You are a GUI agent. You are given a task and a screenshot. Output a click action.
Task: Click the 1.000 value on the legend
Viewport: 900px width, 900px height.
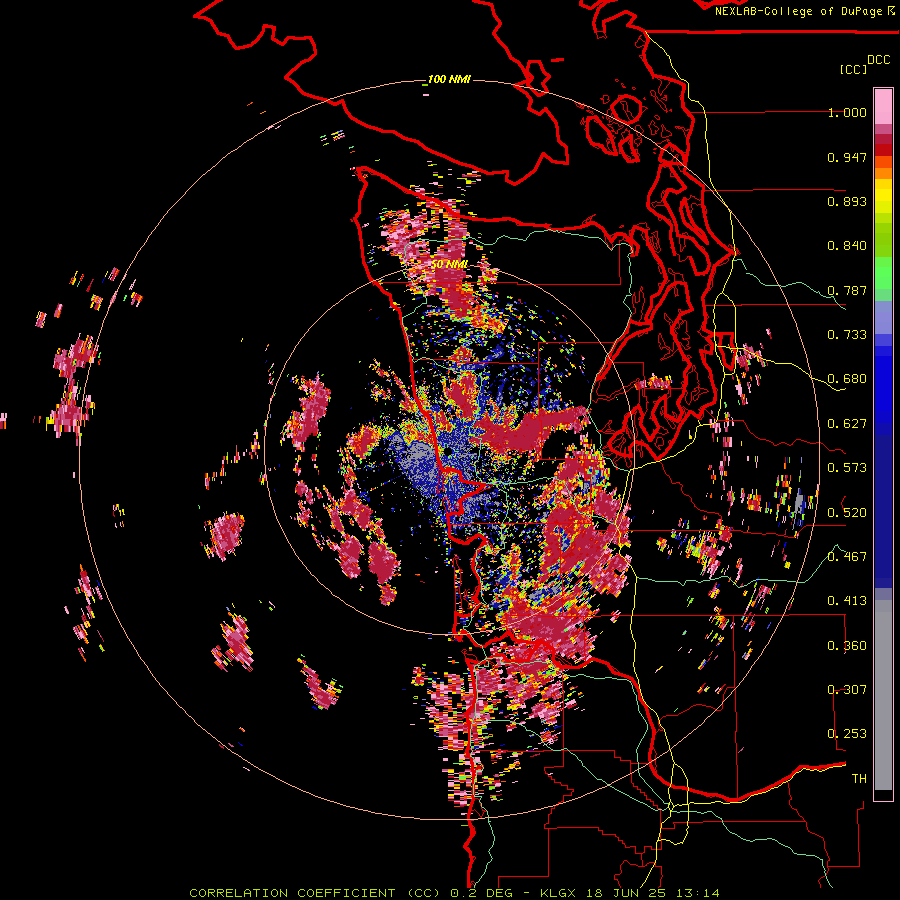pos(847,112)
